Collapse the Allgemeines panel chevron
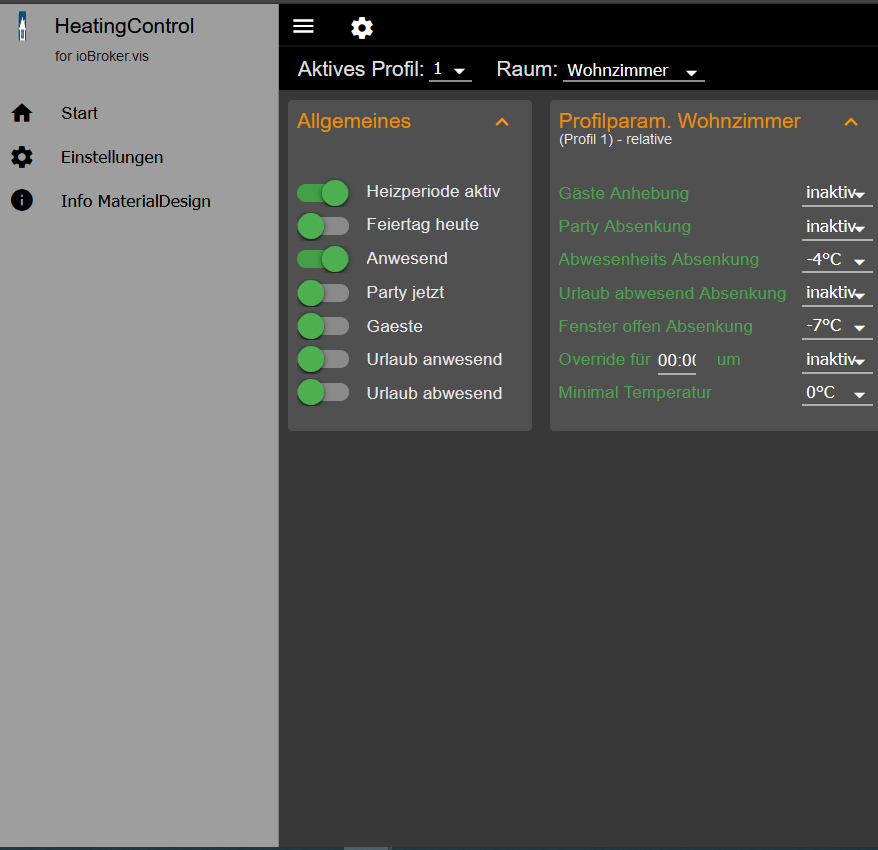The height and width of the screenshot is (850, 878). pyautogui.click(x=502, y=122)
